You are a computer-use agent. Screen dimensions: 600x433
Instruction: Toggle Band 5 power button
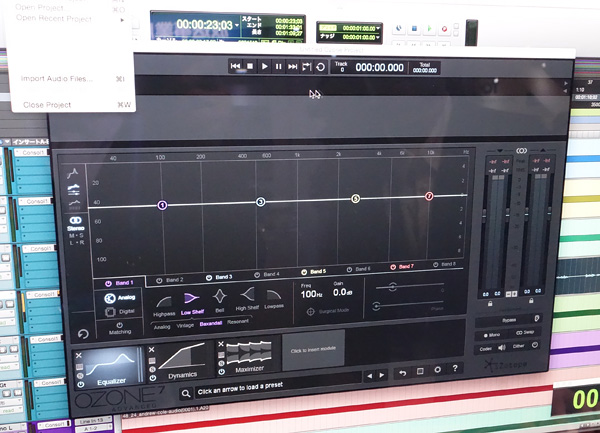pyautogui.click(x=304, y=272)
